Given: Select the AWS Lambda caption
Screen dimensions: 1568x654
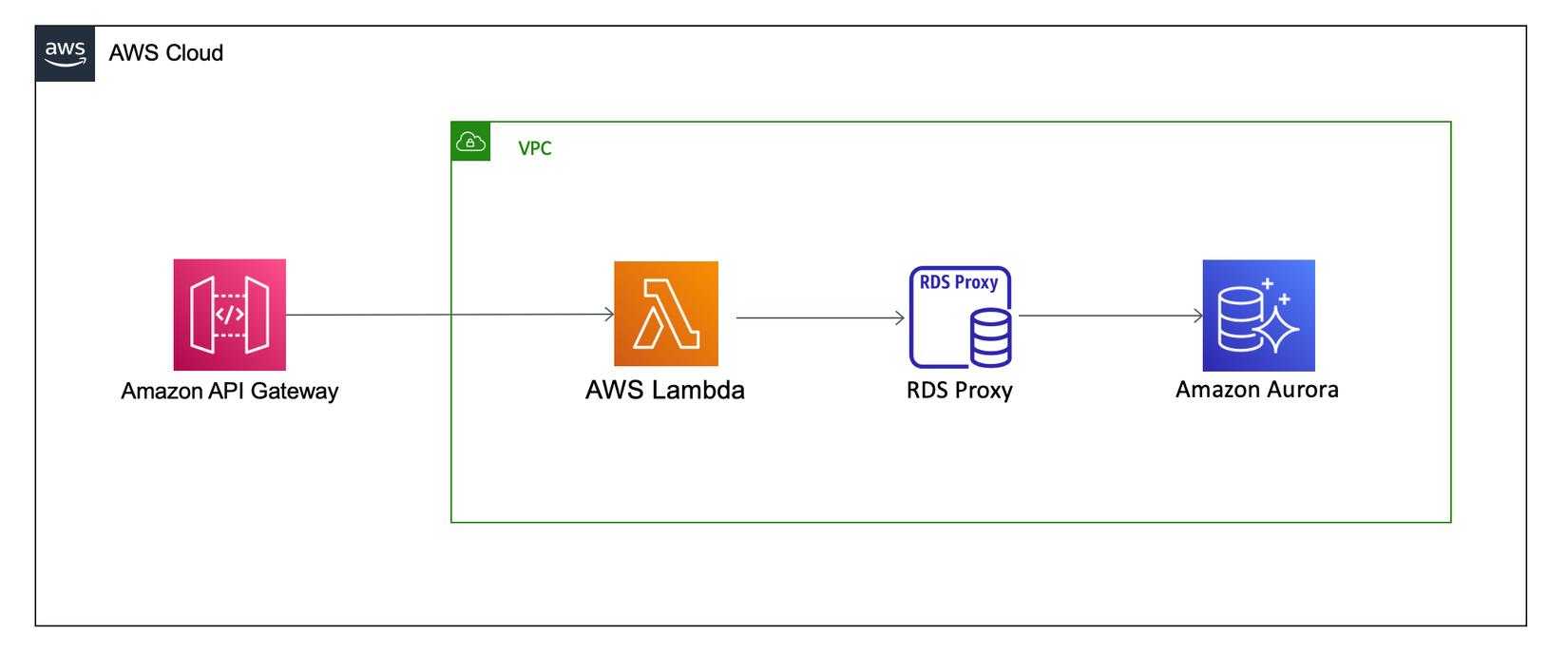Looking at the screenshot, I should (664, 390).
